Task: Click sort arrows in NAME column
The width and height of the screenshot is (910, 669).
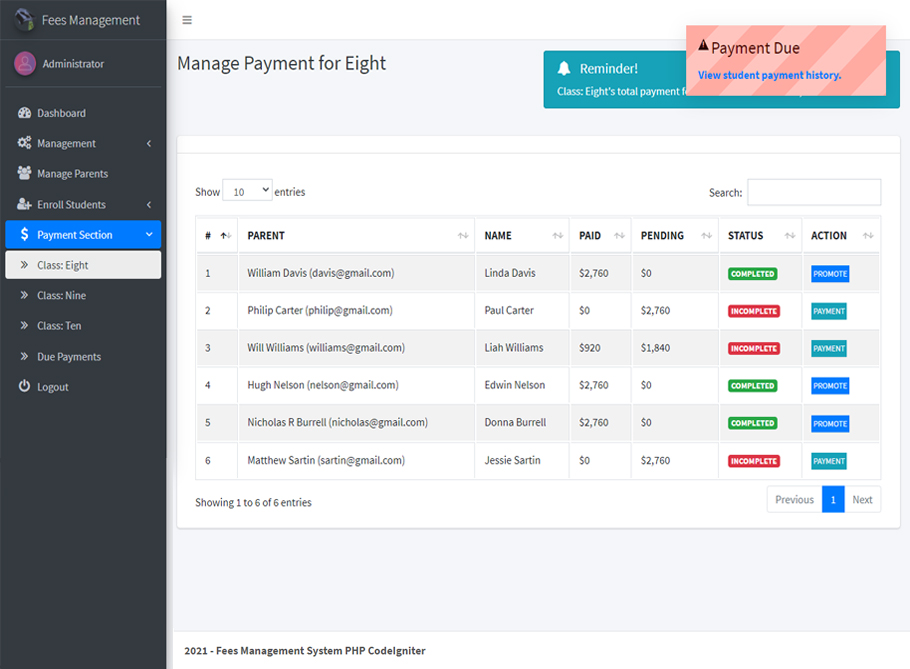Action: (558, 236)
